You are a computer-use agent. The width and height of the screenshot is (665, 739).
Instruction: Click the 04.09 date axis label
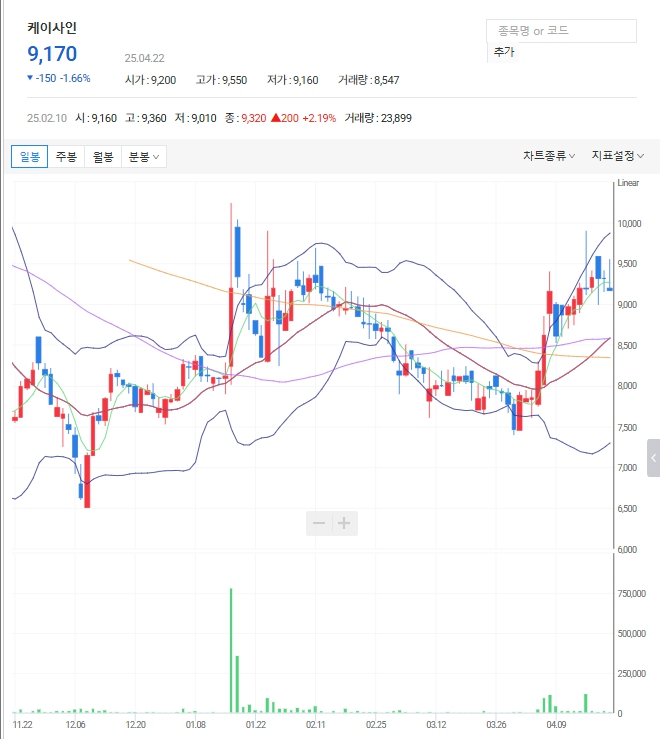point(556,724)
